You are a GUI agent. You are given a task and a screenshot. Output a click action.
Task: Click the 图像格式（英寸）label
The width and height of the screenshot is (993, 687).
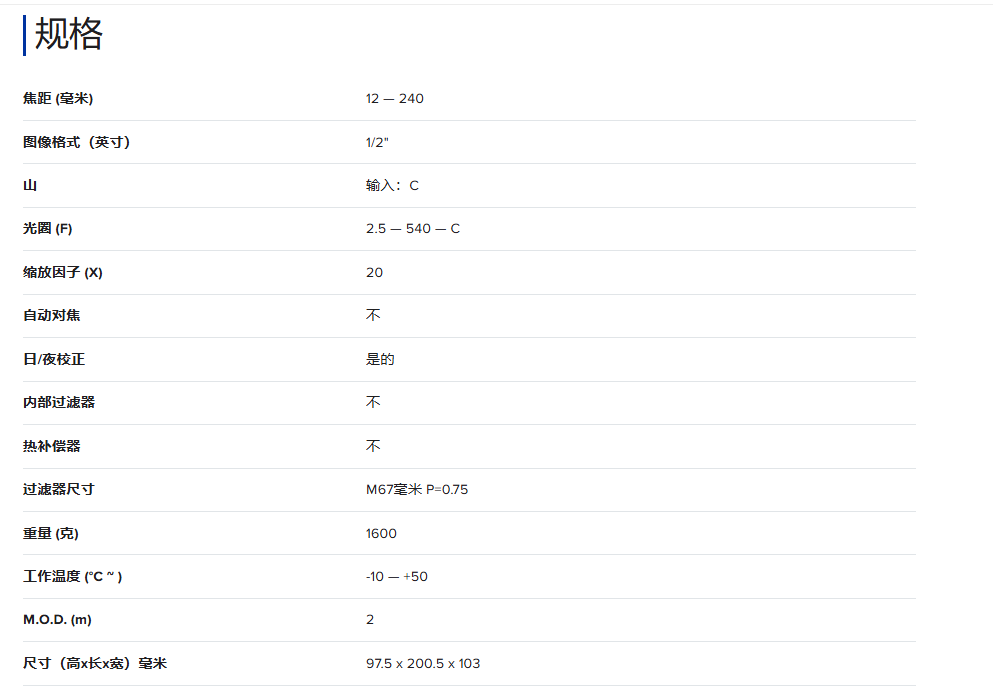click(x=76, y=142)
